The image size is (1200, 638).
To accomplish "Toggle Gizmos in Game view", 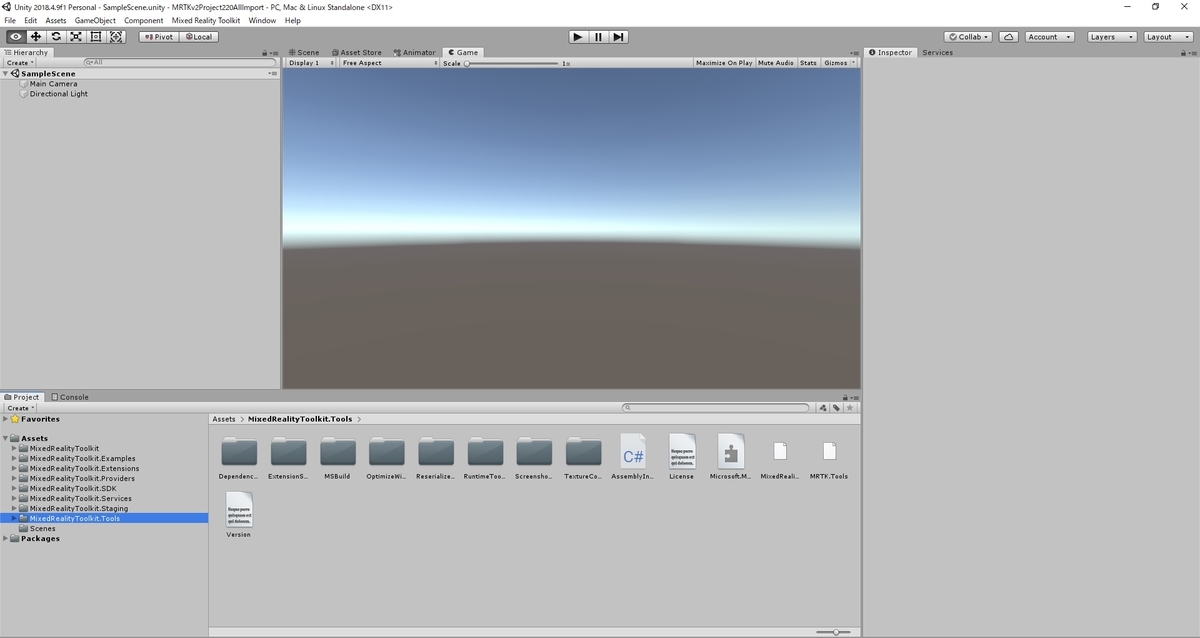I will coord(838,63).
